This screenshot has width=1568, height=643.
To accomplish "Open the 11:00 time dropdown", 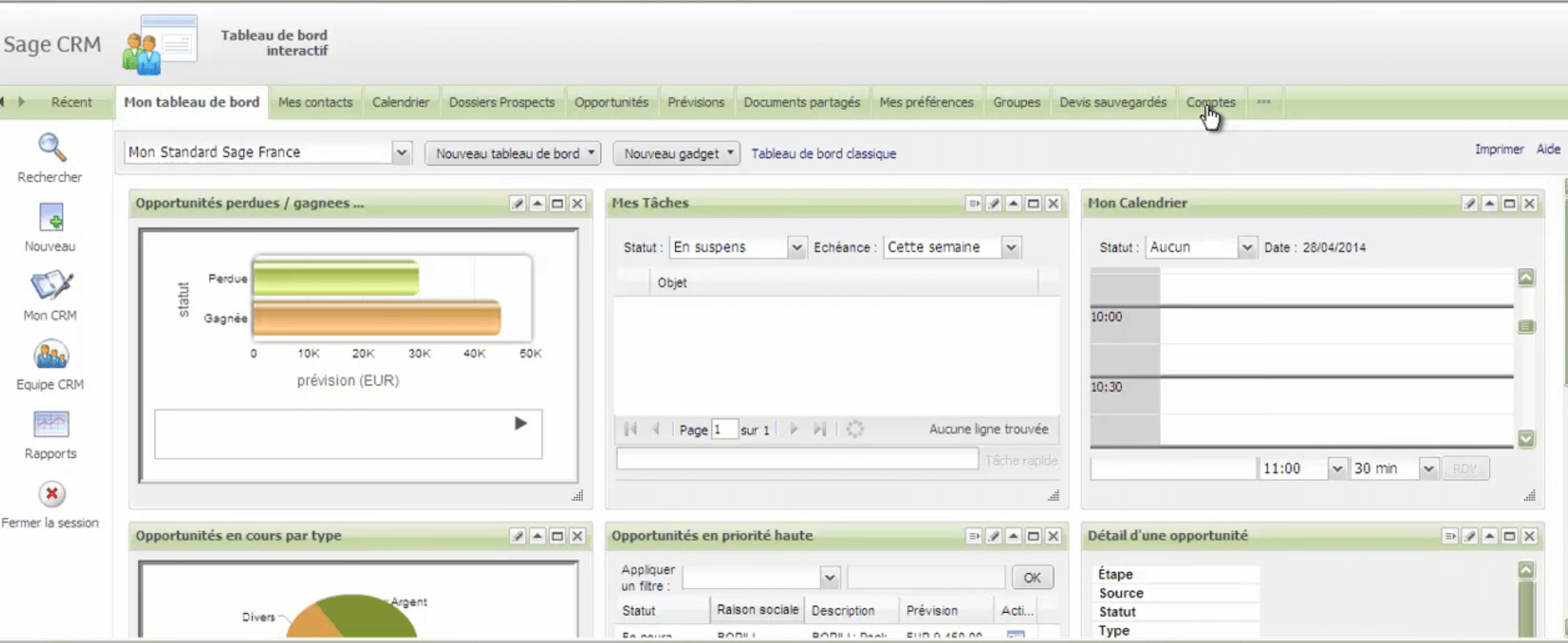I will point(1337,469).
